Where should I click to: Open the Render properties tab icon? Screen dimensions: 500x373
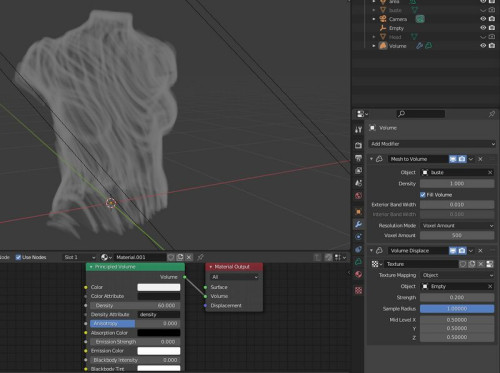[358, 145]
